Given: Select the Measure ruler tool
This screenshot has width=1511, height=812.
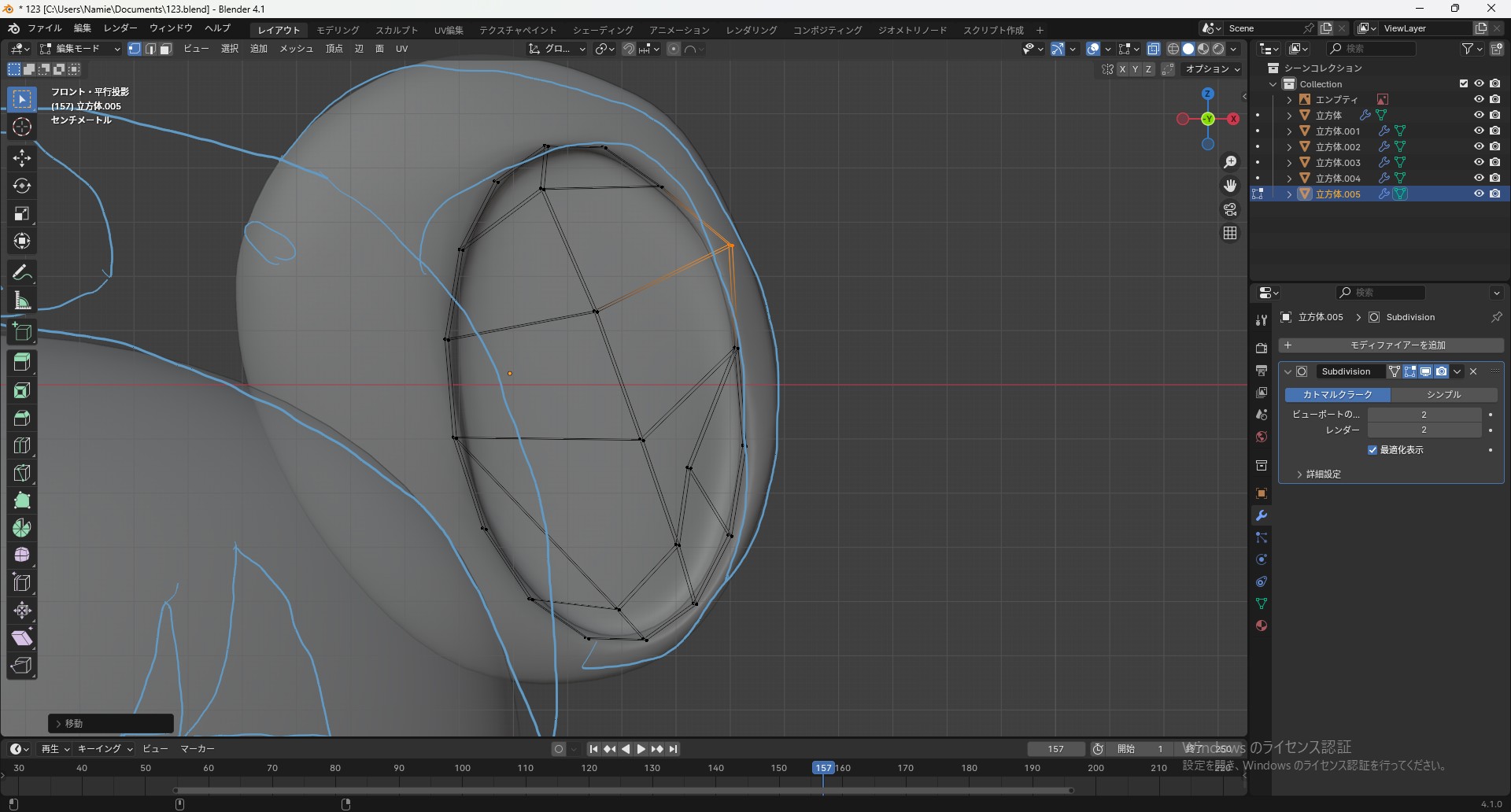Looking at the screenshot, I should click(21, 301).
